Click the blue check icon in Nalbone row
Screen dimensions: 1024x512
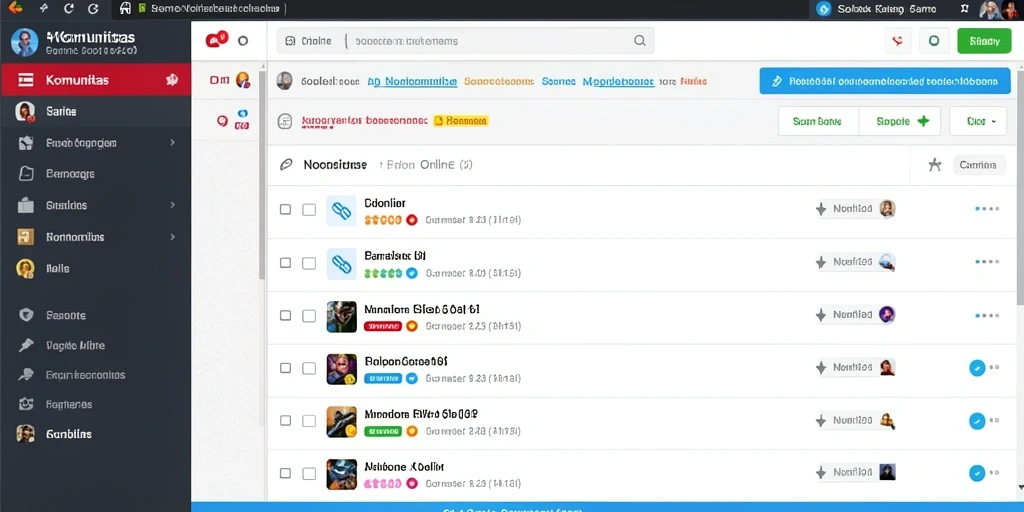coord(977,473)
